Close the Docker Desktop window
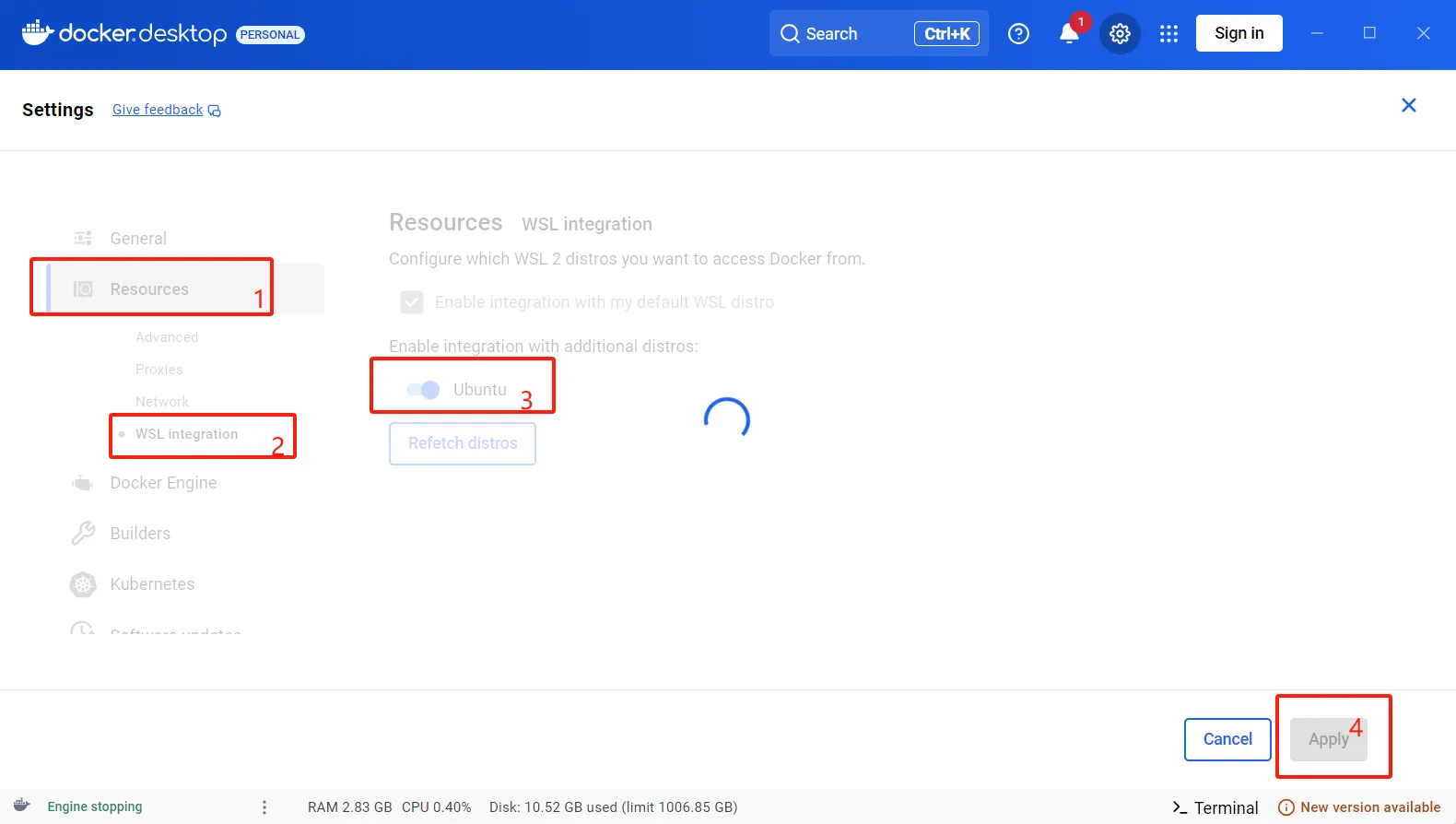 [1424, 33]
